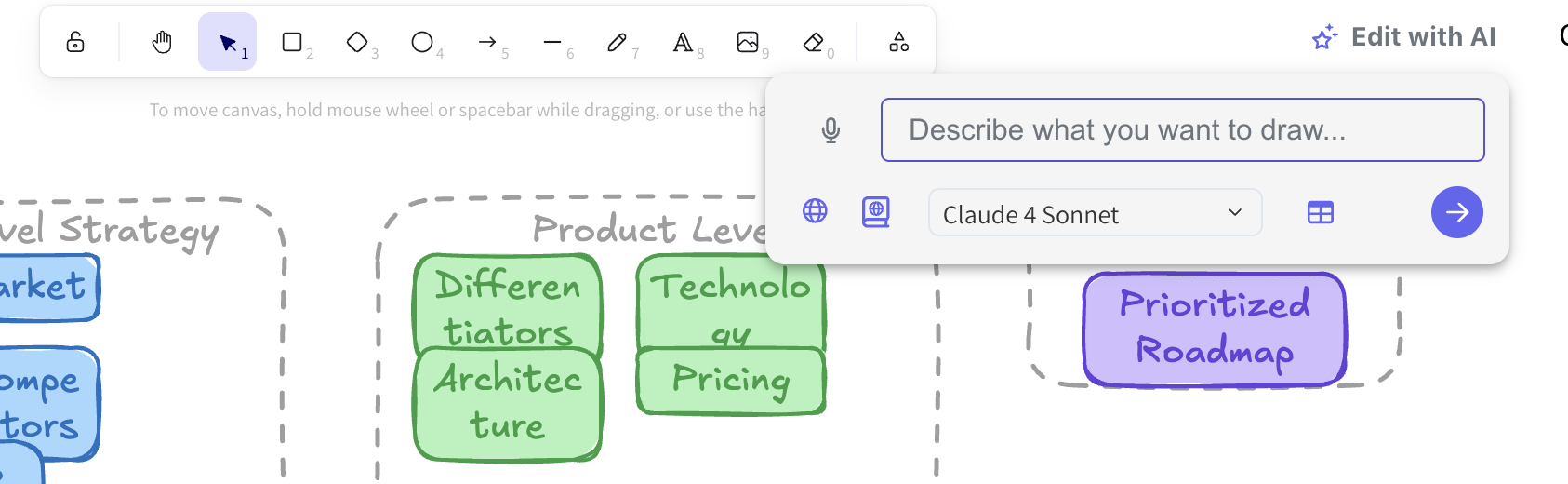Select the Ellipse shape tool
This screenshot has height=484, width=1568.
[x=422, y=42]
